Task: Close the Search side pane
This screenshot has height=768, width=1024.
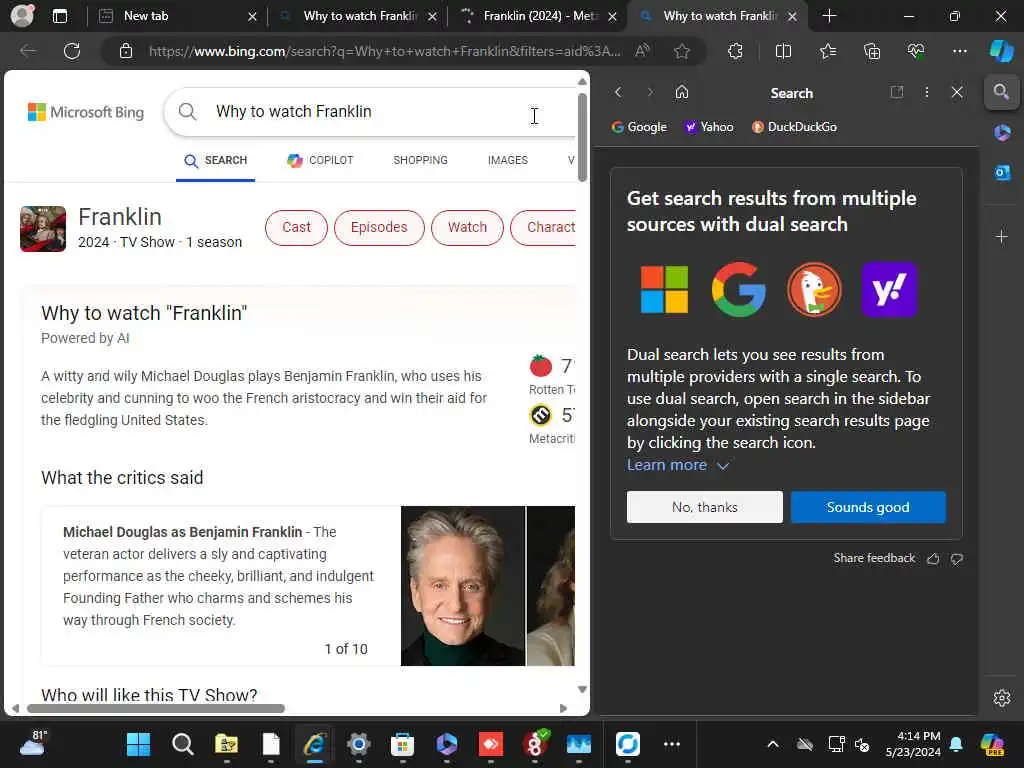Action: click(x=957, y=92)
